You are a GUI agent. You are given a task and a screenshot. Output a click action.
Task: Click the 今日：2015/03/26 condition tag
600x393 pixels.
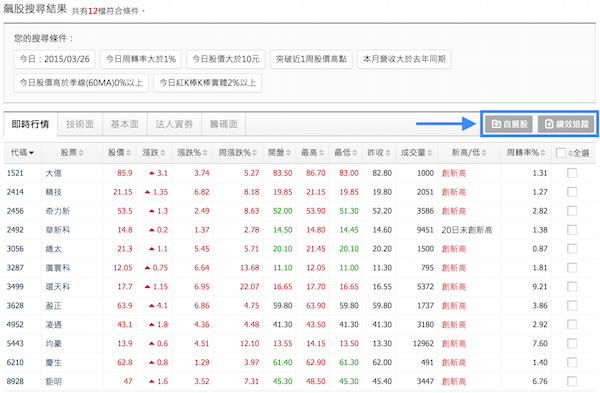[54, 59]
